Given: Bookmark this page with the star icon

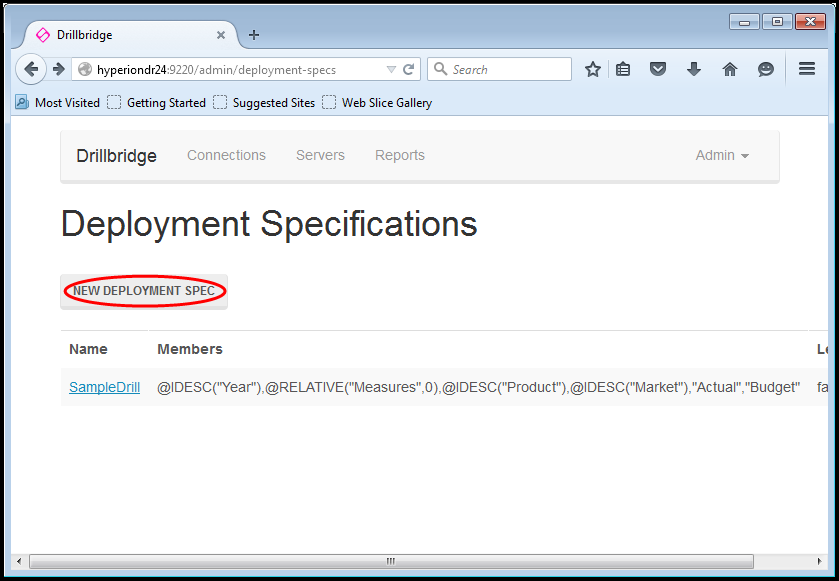Looking at the screenshot, I should pyautogui.click(x=592, y=69).
